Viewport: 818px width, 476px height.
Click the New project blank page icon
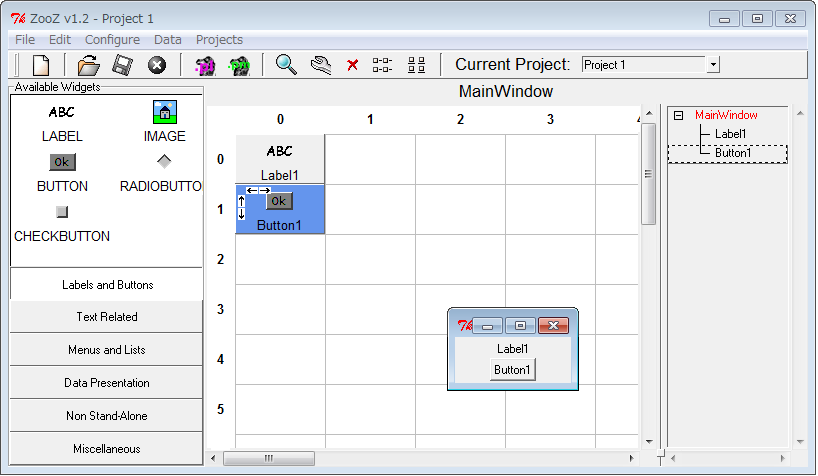(41, 65)
